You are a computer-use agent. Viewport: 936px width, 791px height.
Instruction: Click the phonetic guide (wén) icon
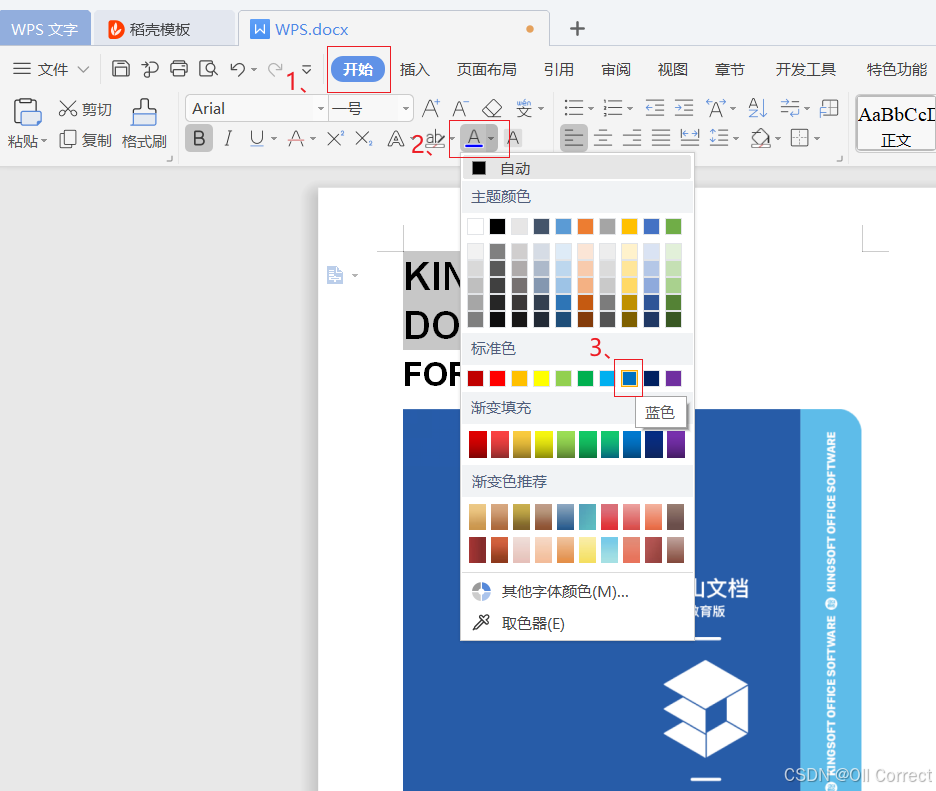point(524,109)
